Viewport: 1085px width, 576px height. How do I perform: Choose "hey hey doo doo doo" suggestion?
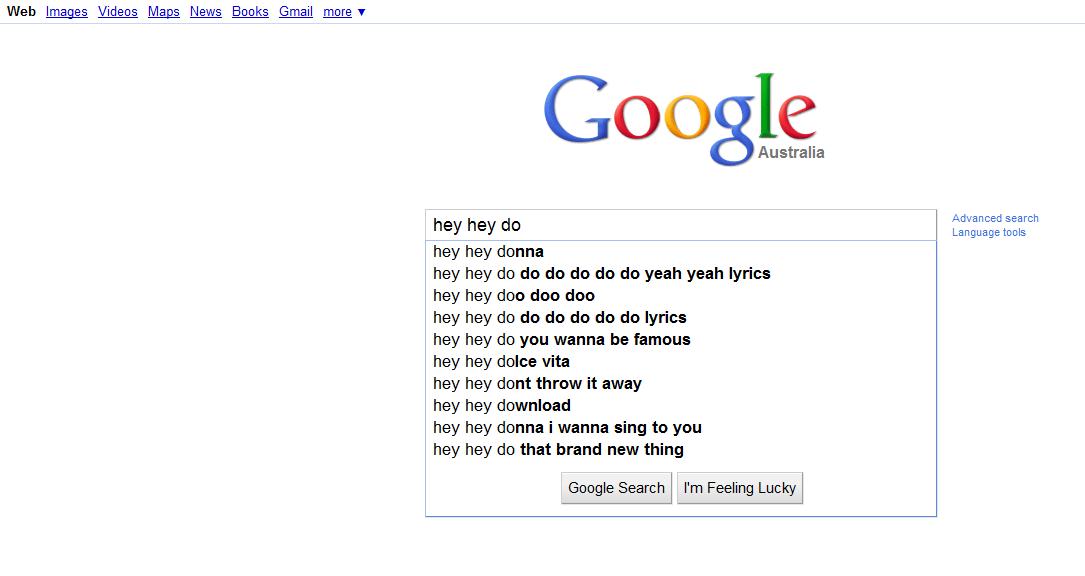coord(513,296)
